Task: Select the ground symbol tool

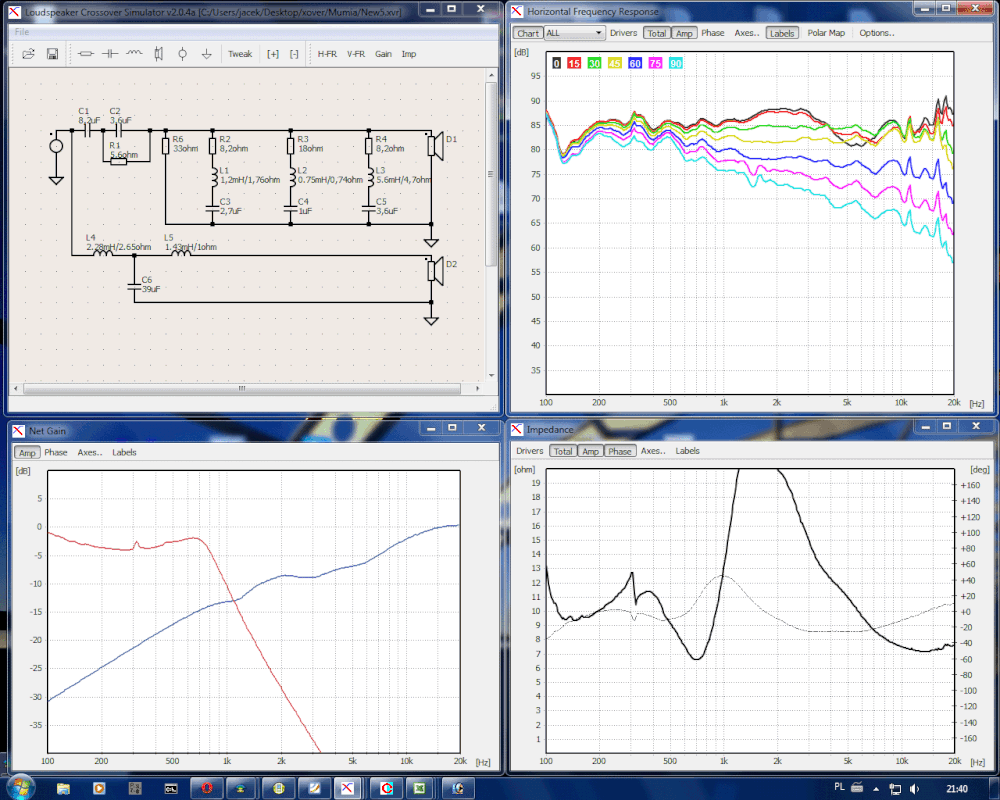Action: (x=207, y=54)
